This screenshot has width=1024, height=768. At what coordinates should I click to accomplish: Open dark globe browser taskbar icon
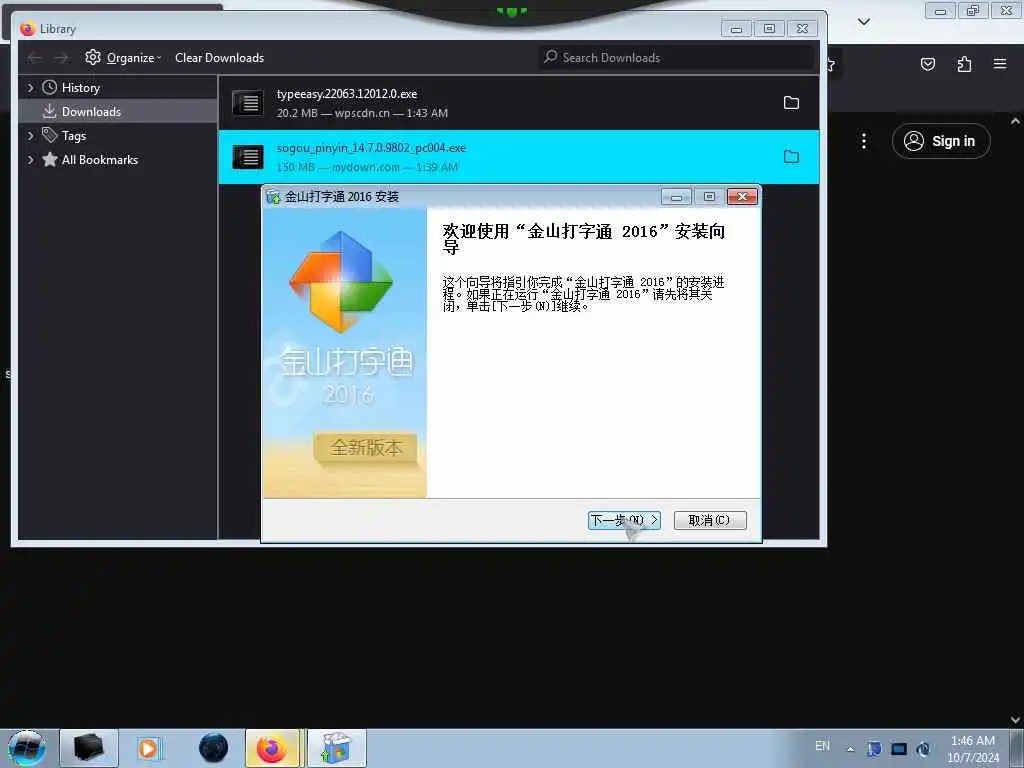click(x=213, y=748)
